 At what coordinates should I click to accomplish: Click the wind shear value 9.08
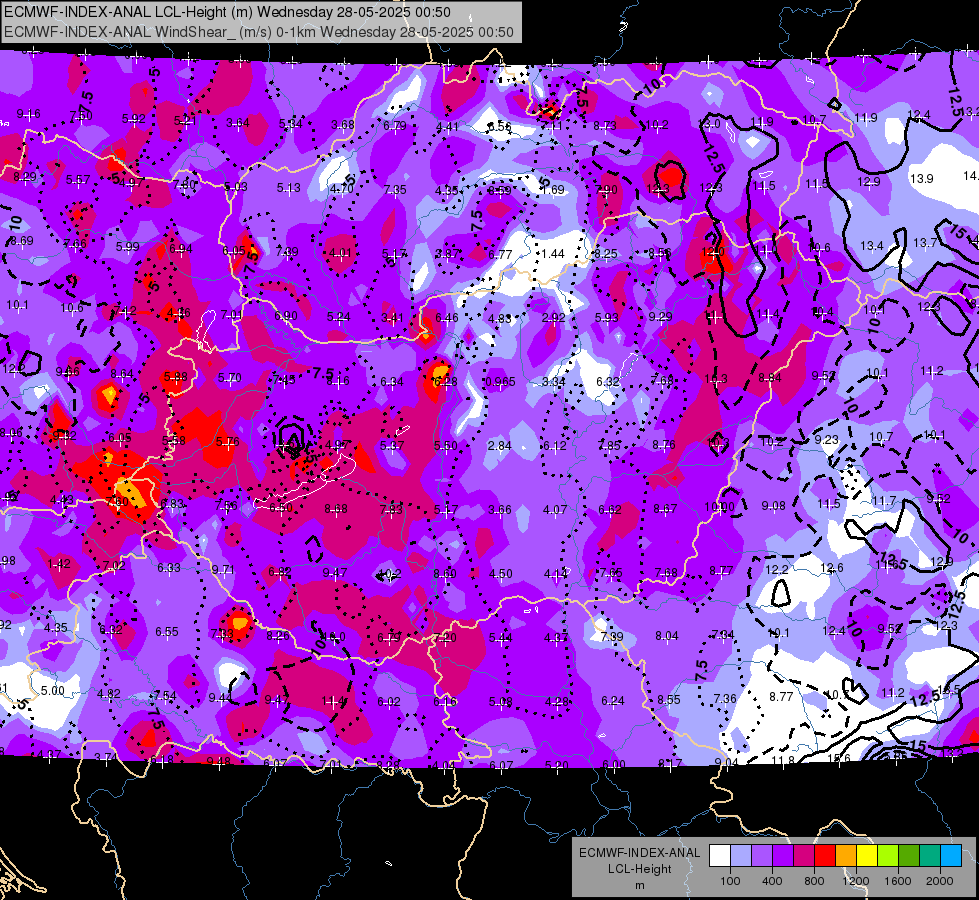(x=773, y=506)
